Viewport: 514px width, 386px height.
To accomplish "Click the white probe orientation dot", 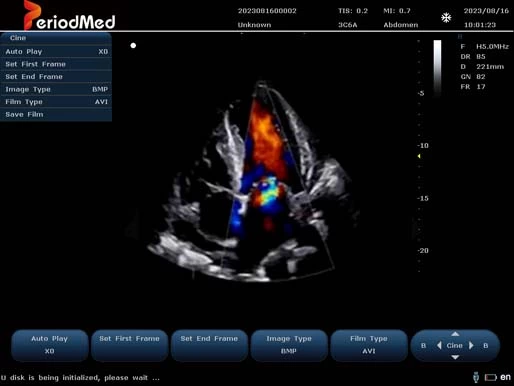I will pyautogui.click(x=133, y=45).
